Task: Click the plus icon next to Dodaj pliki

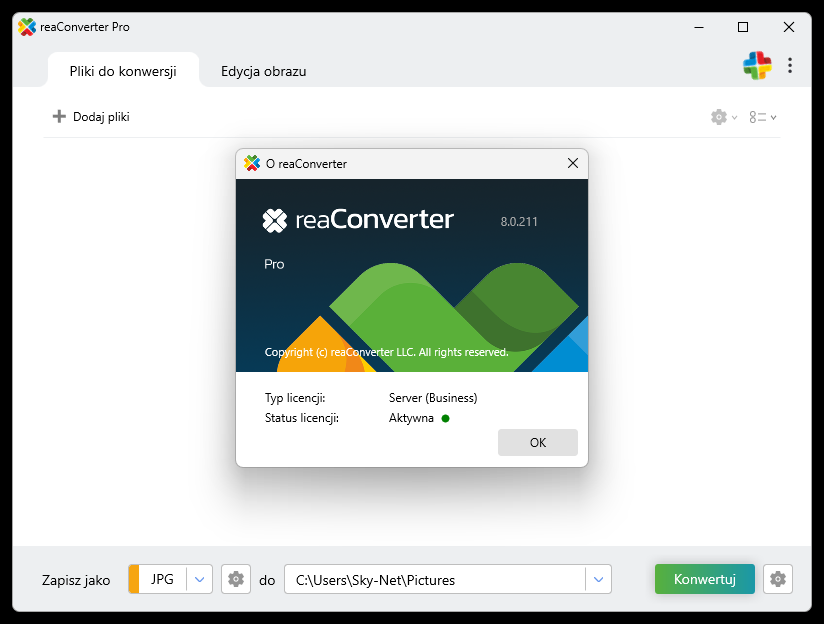Action: [59, 116]
